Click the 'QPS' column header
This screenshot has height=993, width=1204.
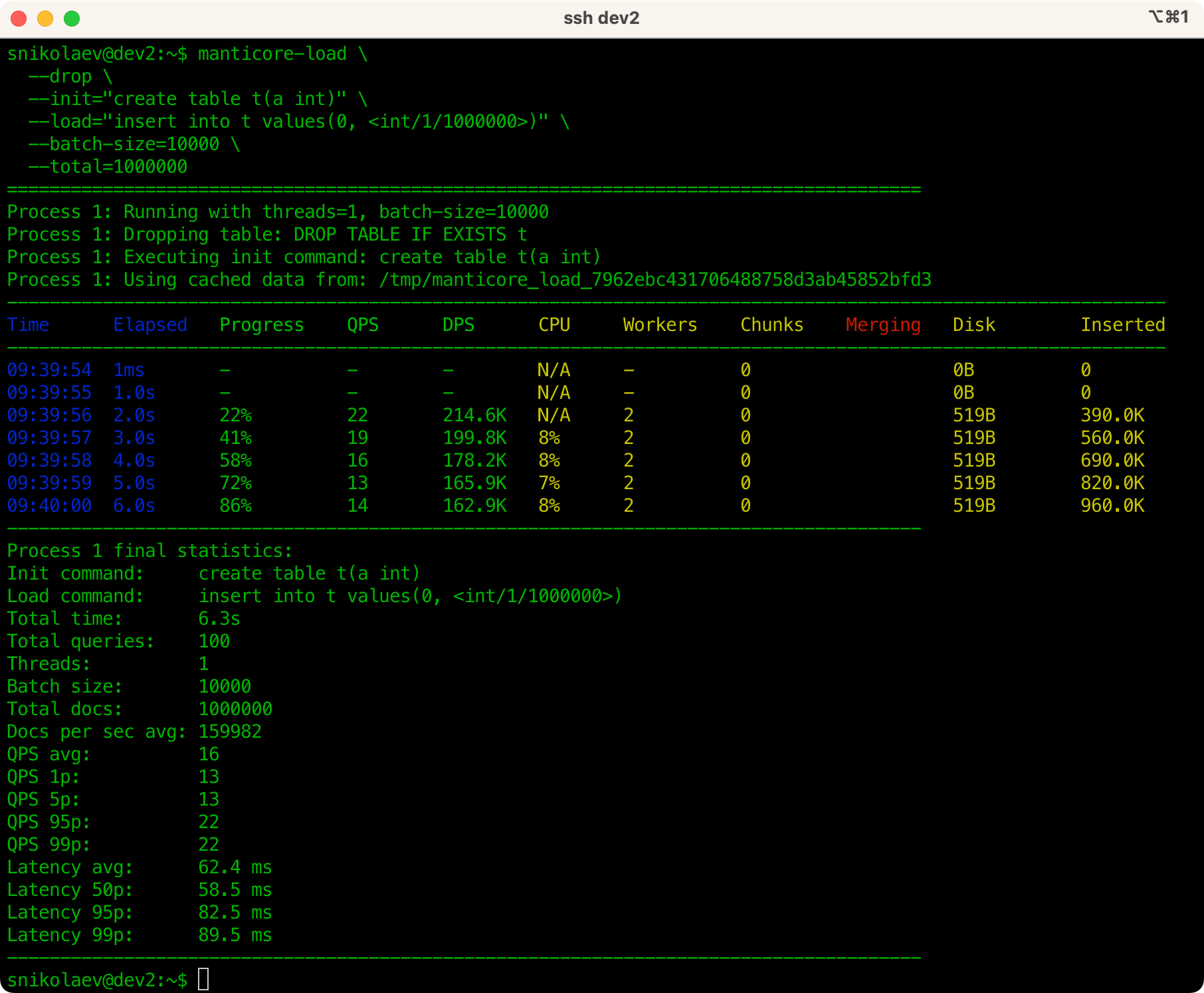[x=363, y=325]
